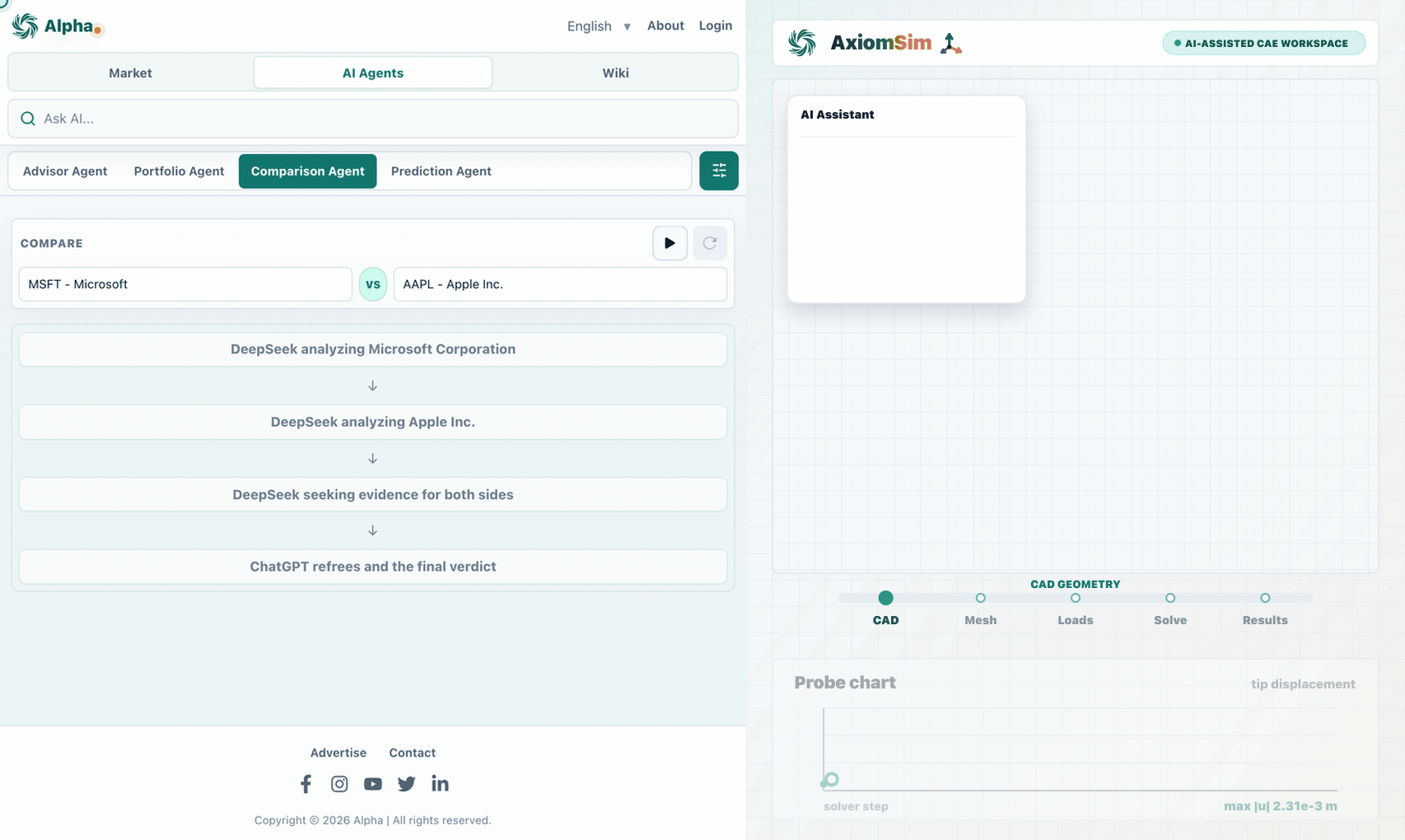Click the tip displacement label

click(1303, 684)
